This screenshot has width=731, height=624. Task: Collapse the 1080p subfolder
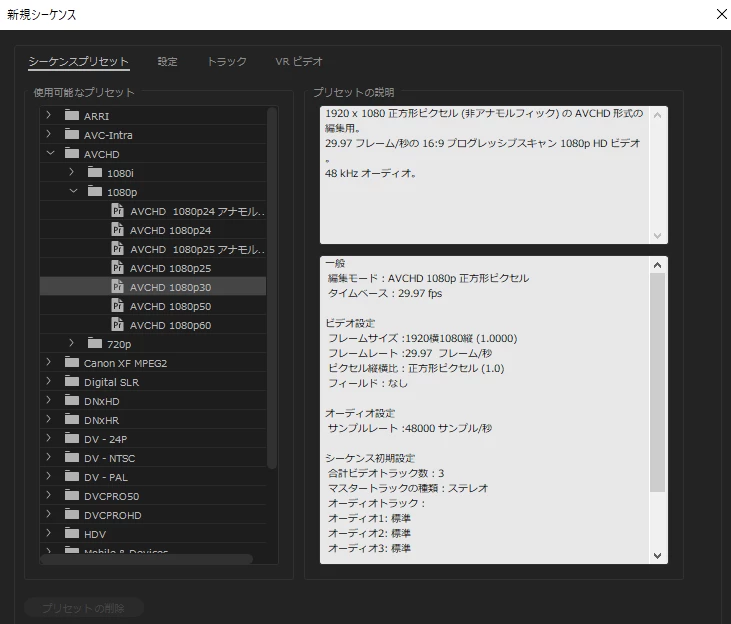click(x=73, y=191)
